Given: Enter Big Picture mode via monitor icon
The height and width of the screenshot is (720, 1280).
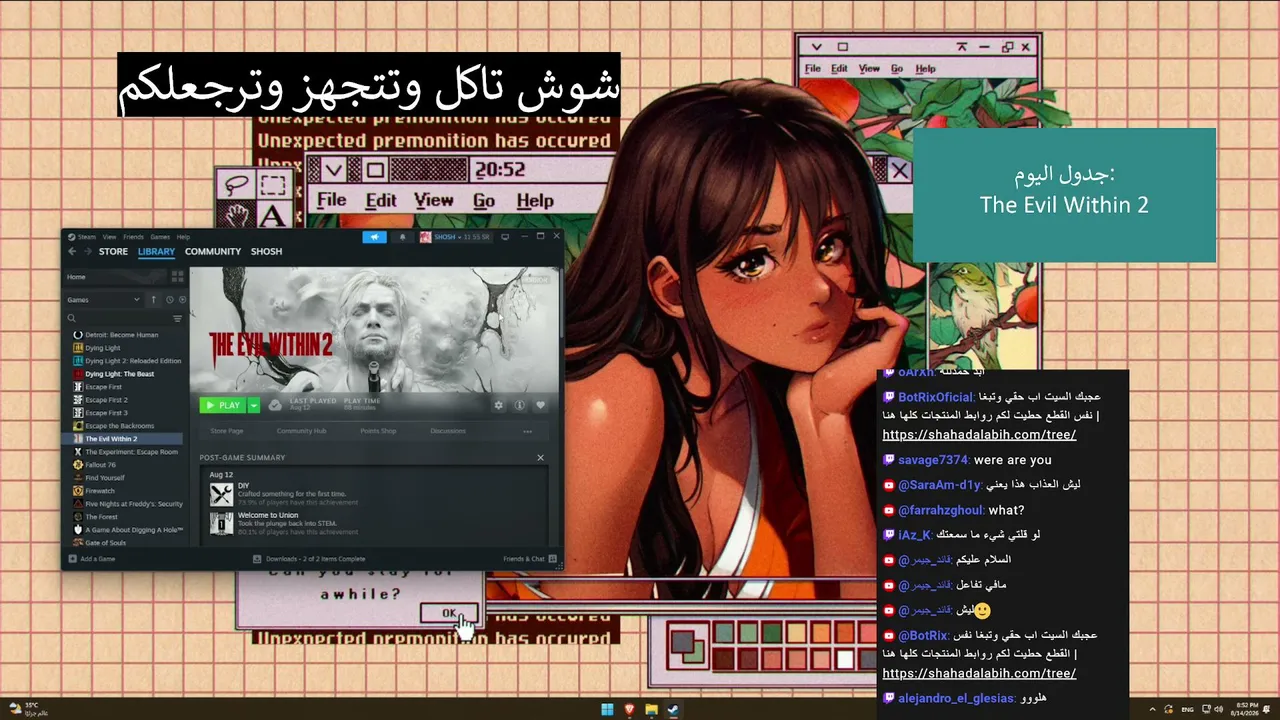Looking at the screenshot, I should (505, 237).
